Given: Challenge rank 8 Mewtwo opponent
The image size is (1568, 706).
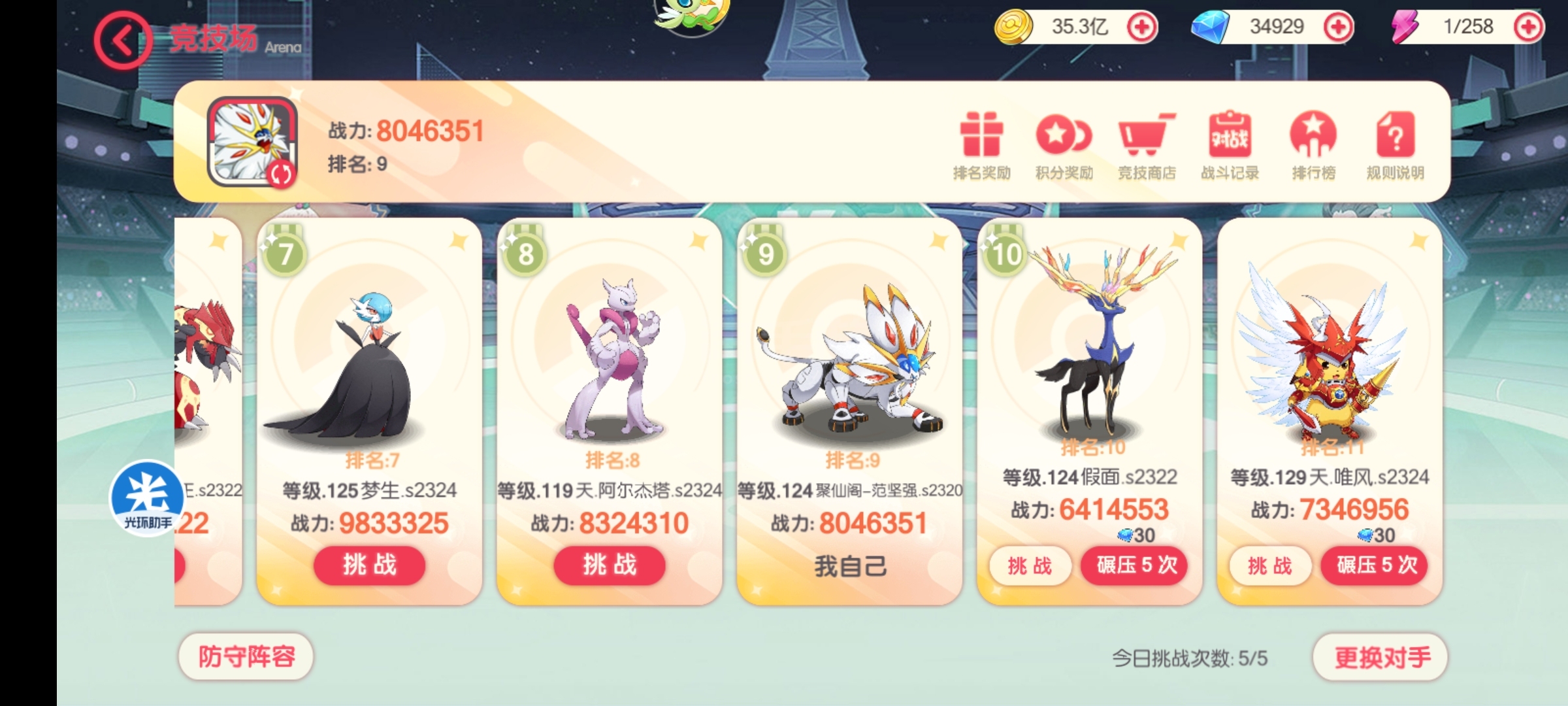Looking at the screenshot, I should tap(610, 565).
